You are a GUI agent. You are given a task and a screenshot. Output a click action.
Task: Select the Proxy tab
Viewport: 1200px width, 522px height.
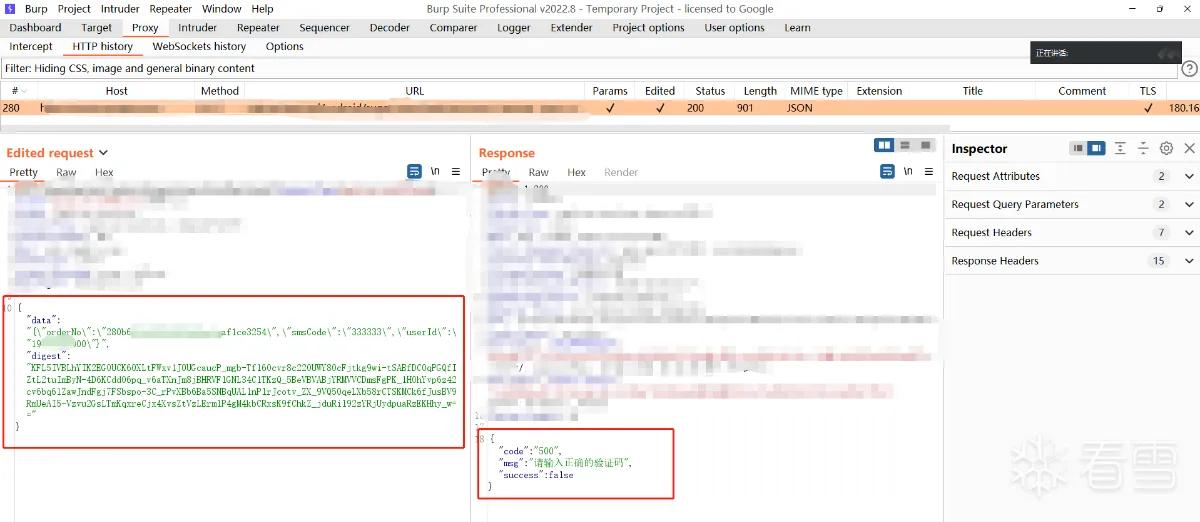(145, 28)
